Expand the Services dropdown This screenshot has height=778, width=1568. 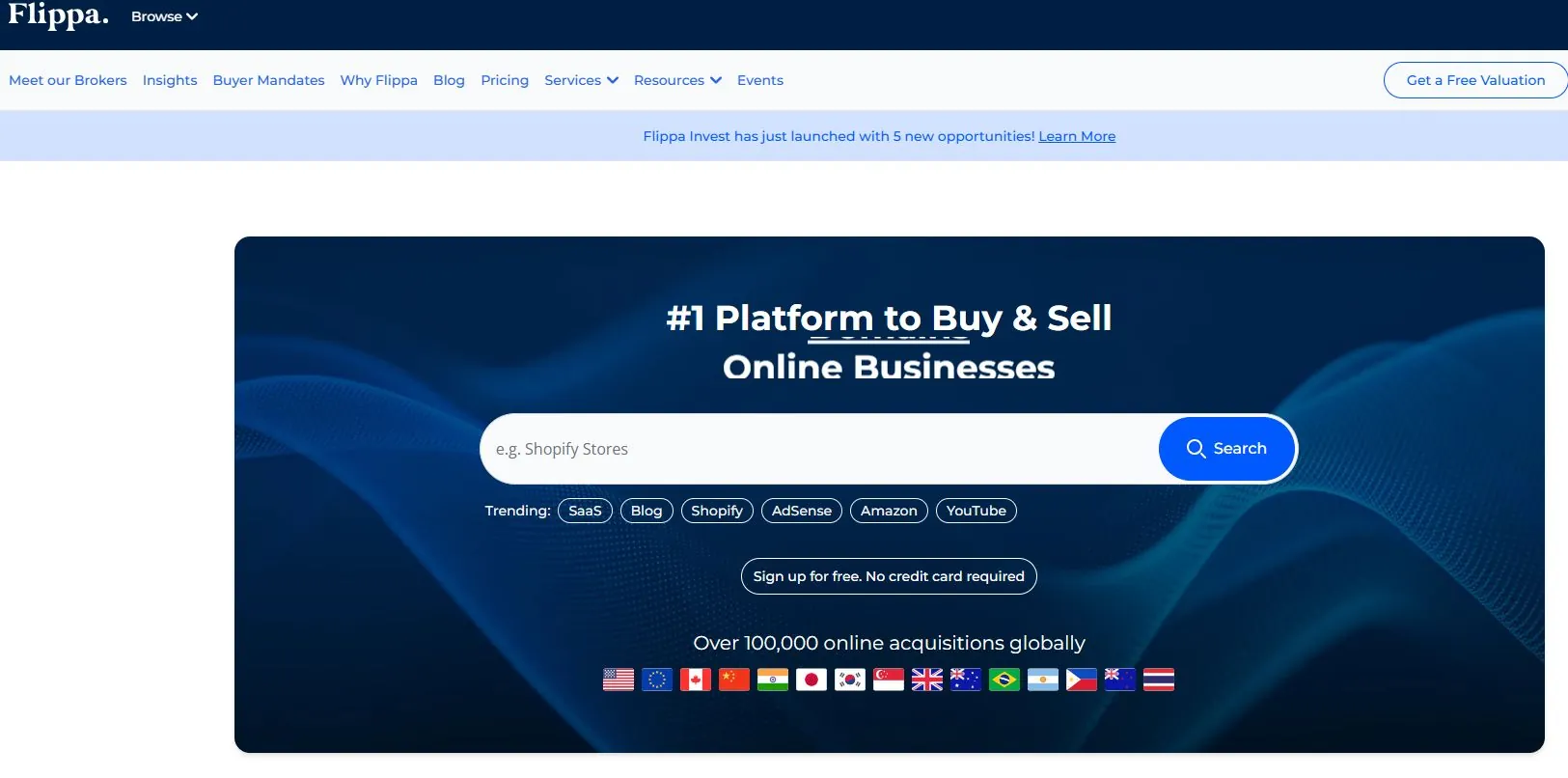(x=581, y=80)
